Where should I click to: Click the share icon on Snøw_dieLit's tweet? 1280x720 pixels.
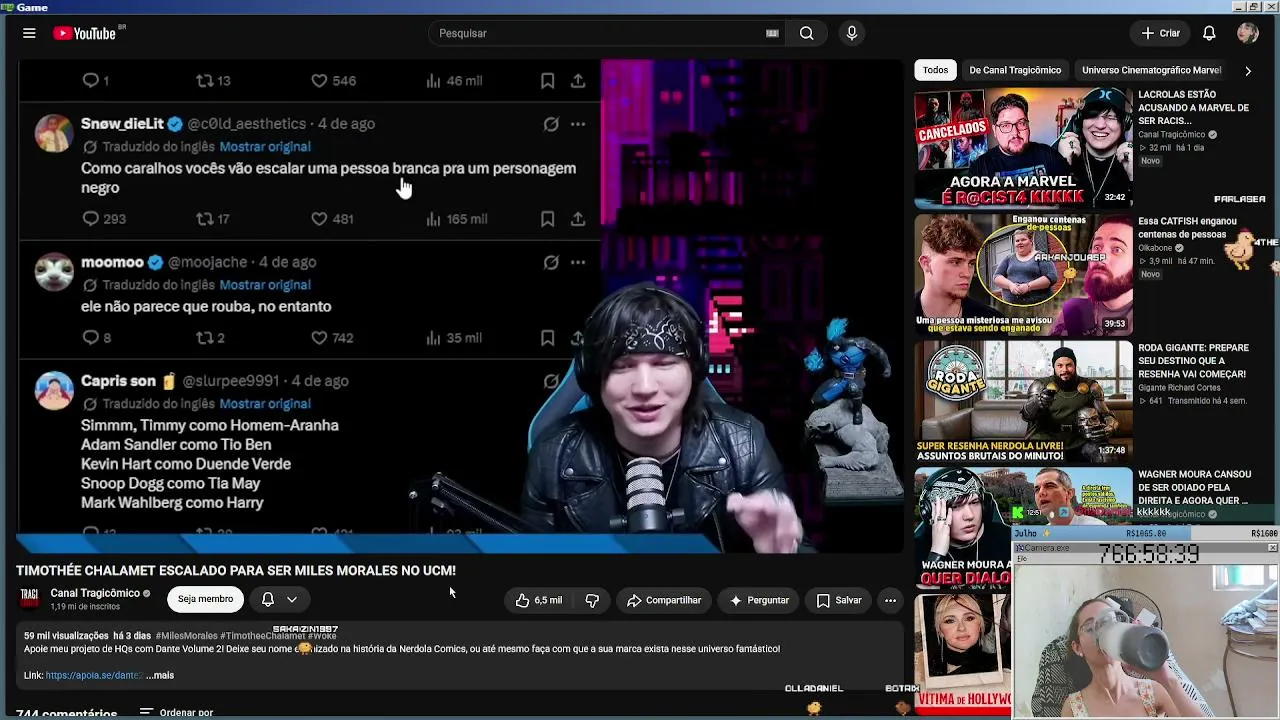point(578,219)
